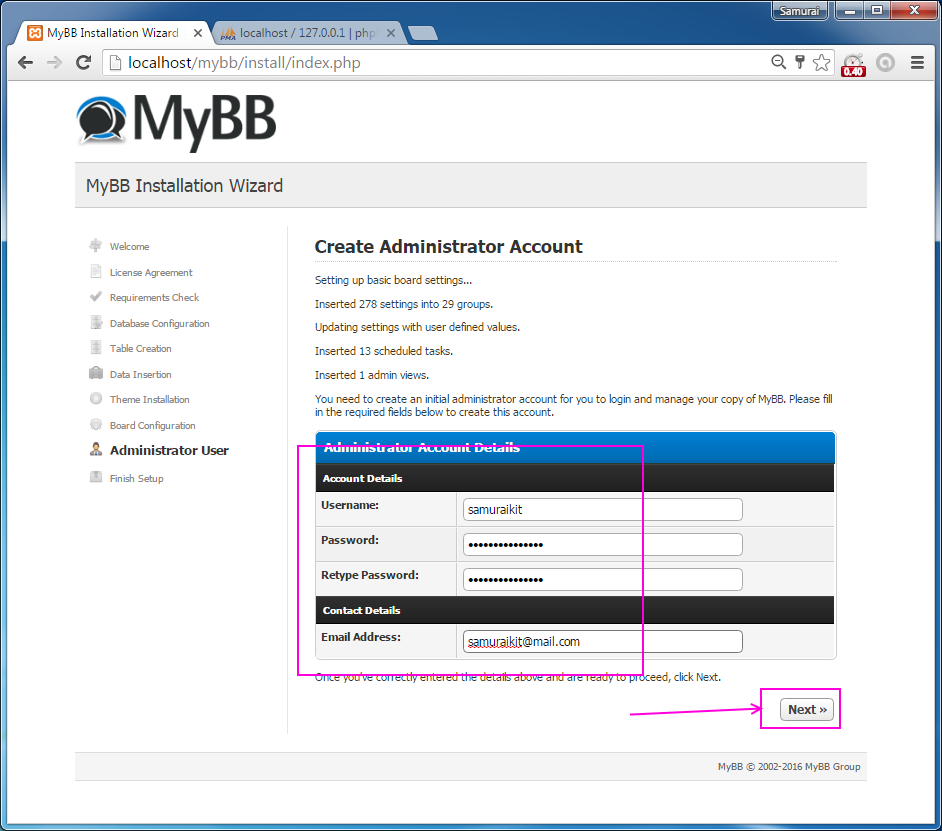Open the Chrome hamburger menu

coord(917,62)
